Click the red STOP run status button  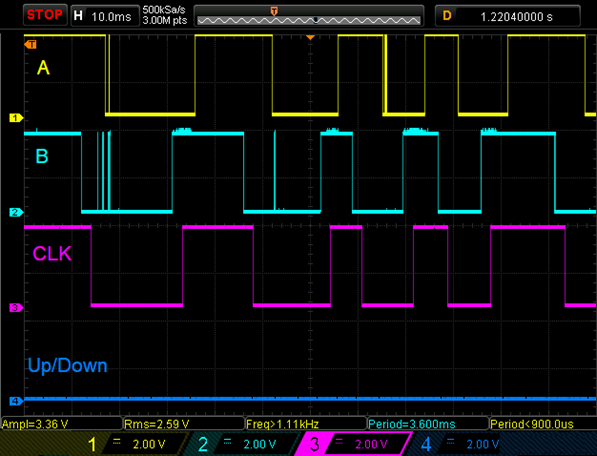click(45, 15)
